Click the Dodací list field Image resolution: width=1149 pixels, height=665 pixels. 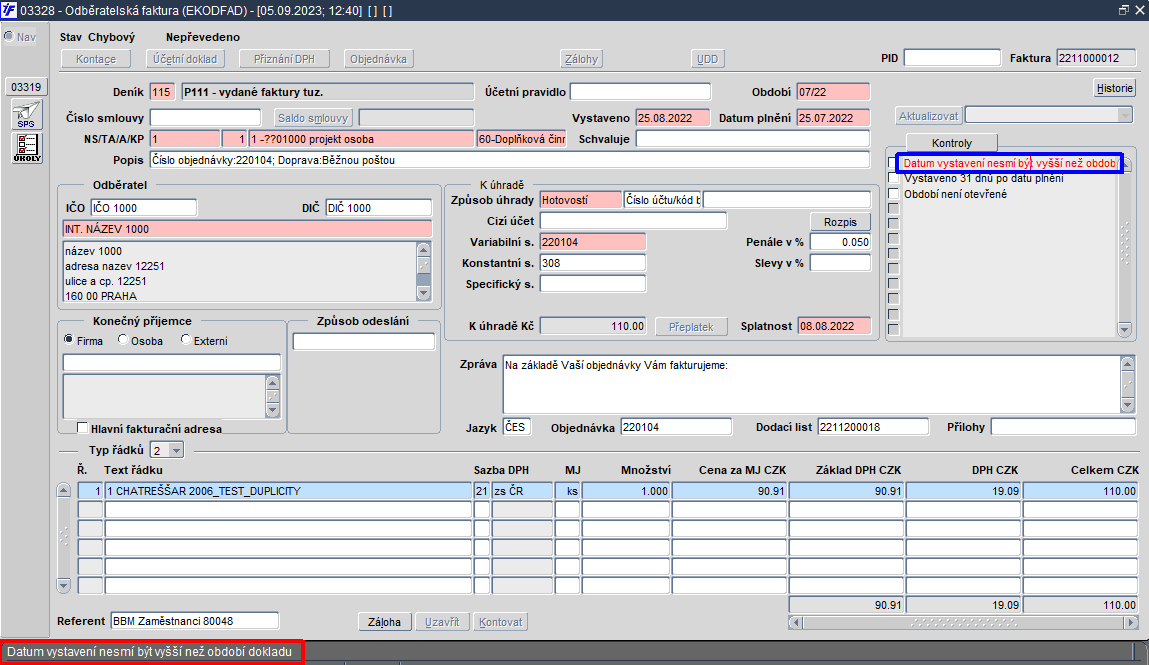point(873,427)
